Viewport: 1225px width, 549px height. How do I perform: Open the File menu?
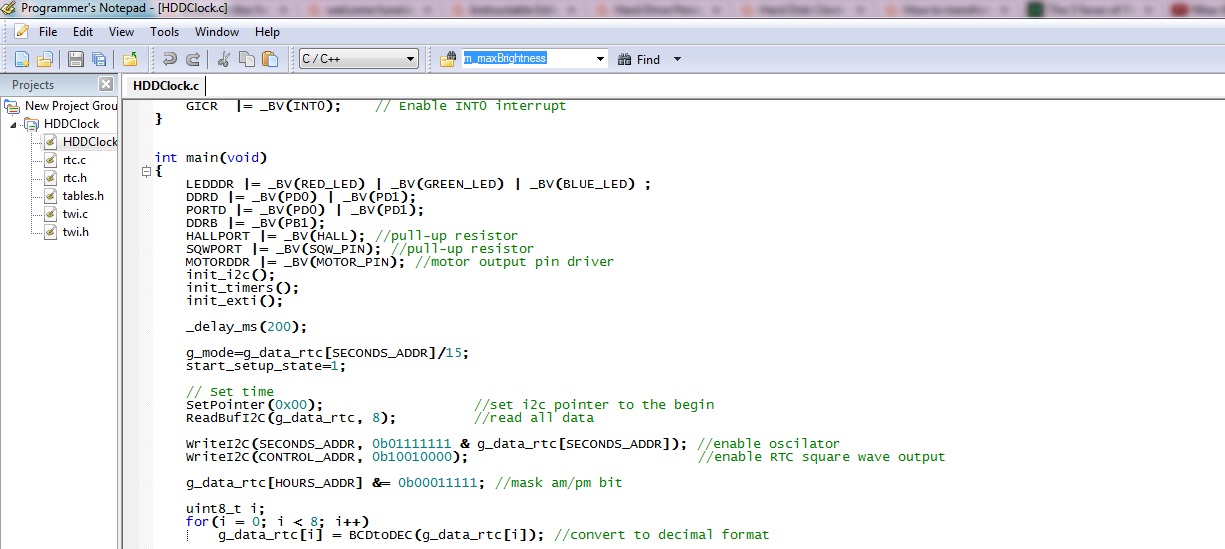(48, 32)
